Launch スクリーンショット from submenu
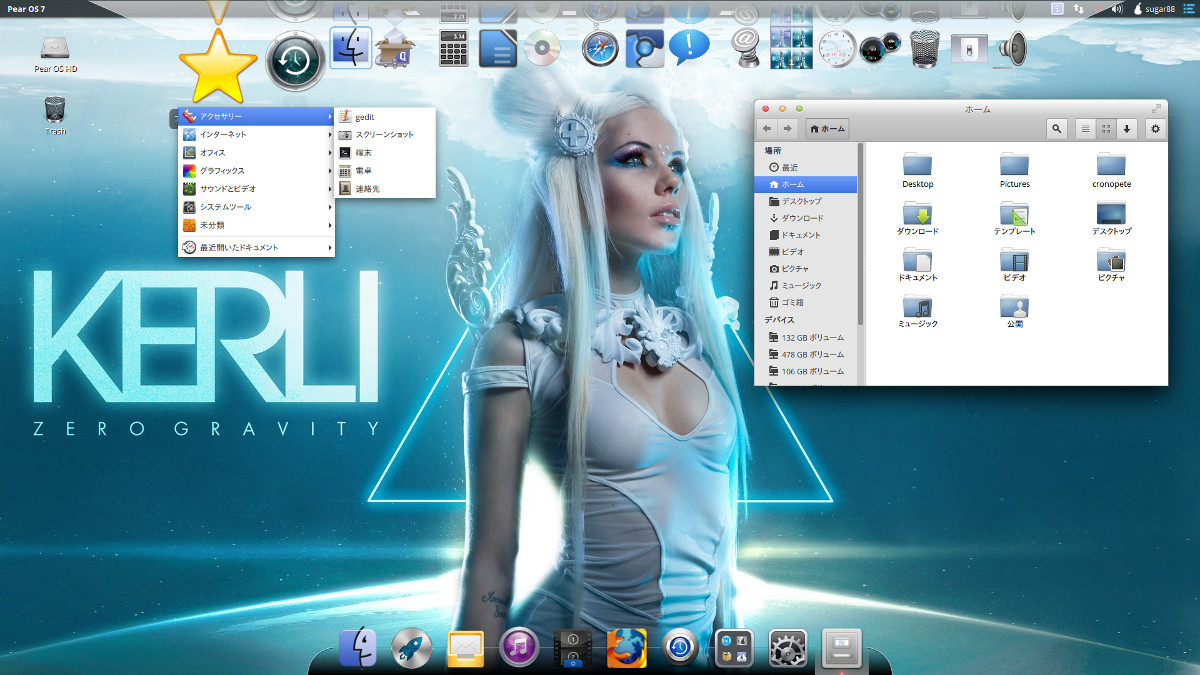Viewport: 1200px width, 675px height. point(385,134)
